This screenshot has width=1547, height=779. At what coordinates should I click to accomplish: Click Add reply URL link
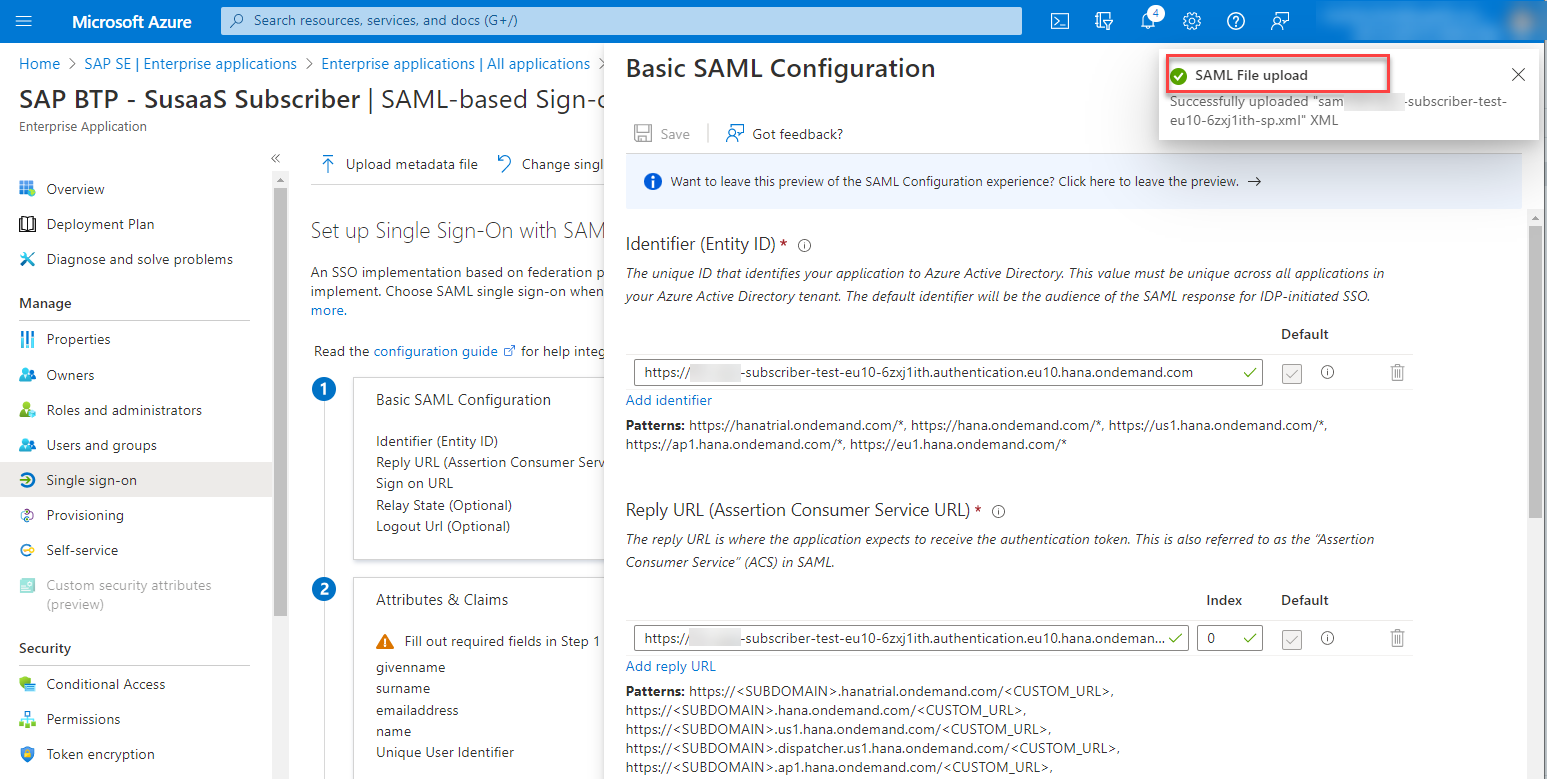(x=671, y=666)
